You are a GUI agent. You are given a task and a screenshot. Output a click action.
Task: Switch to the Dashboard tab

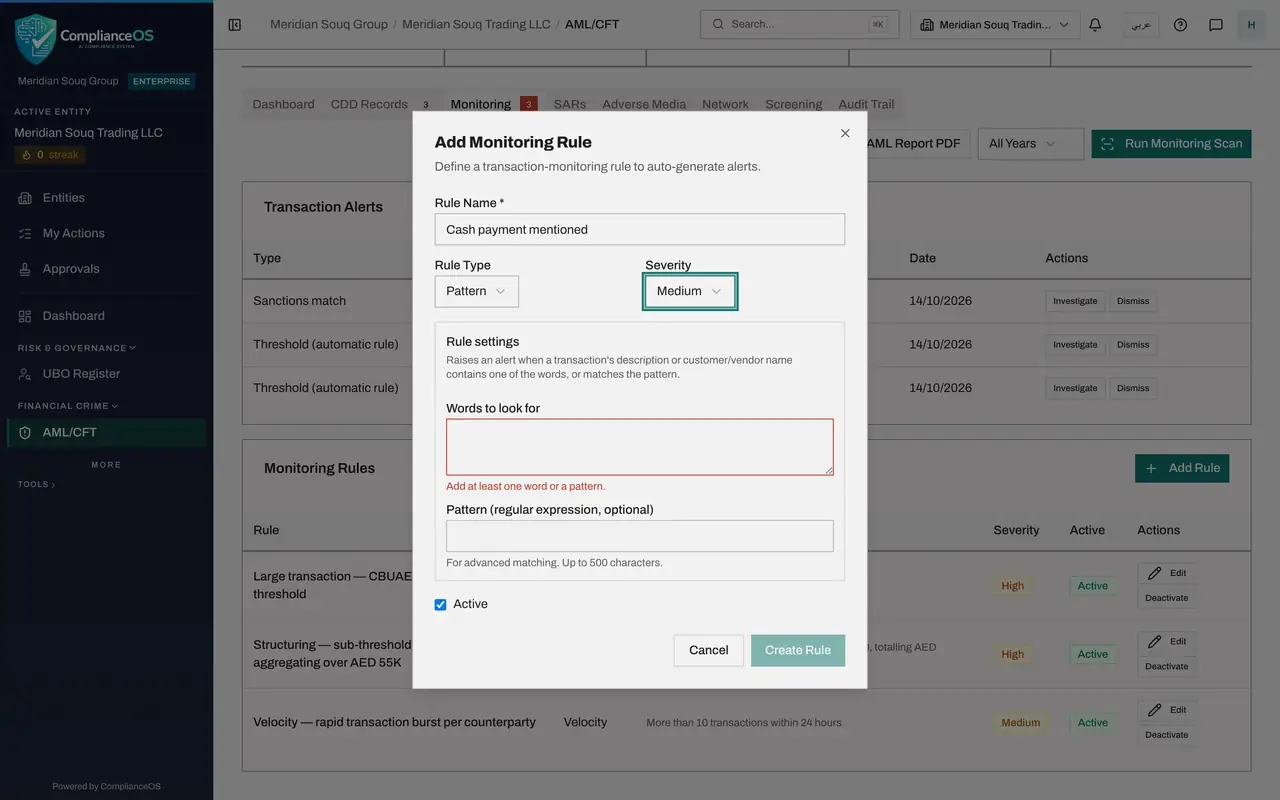pyautogui.click(x=283, y=104)
